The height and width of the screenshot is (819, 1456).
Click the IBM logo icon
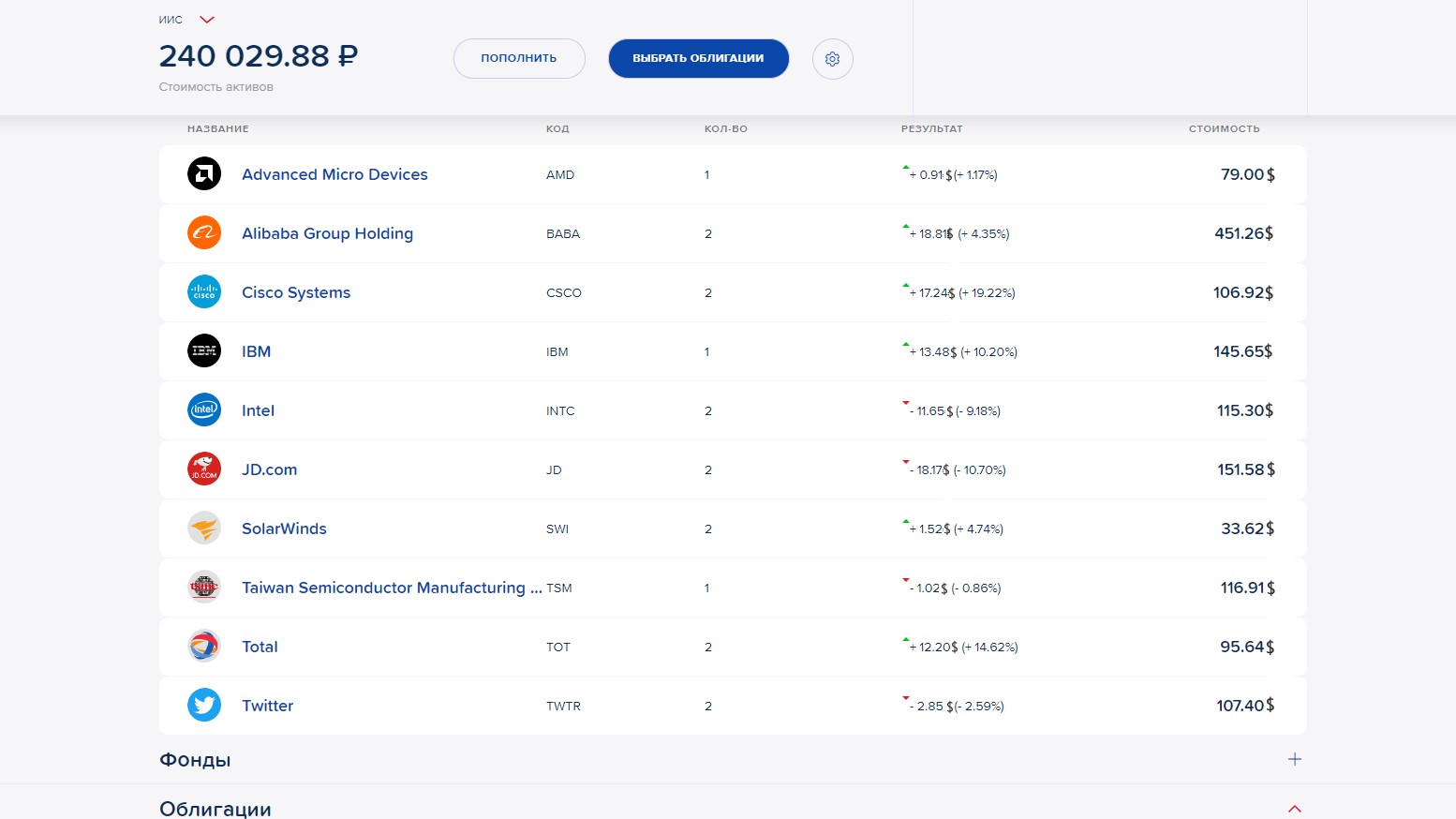coord(204,350)
